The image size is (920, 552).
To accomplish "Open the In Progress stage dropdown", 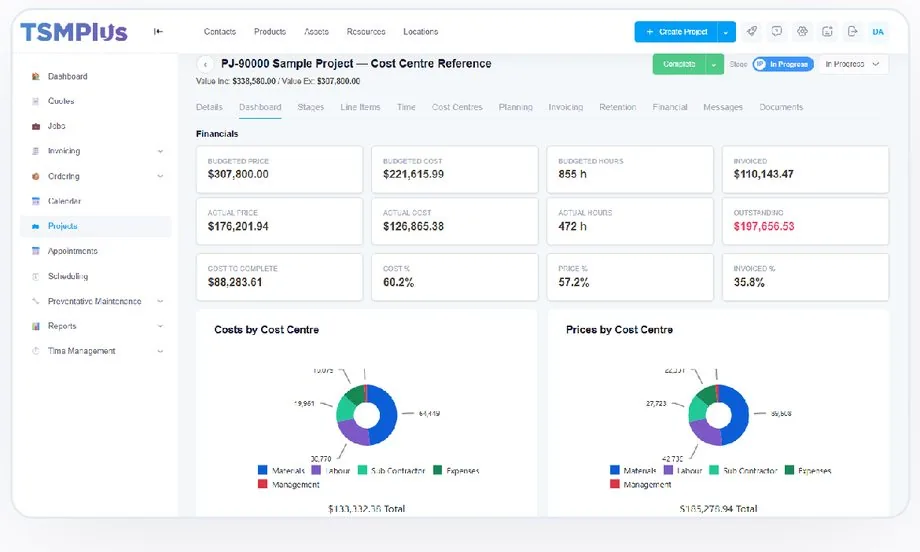I will pos(853,64).
